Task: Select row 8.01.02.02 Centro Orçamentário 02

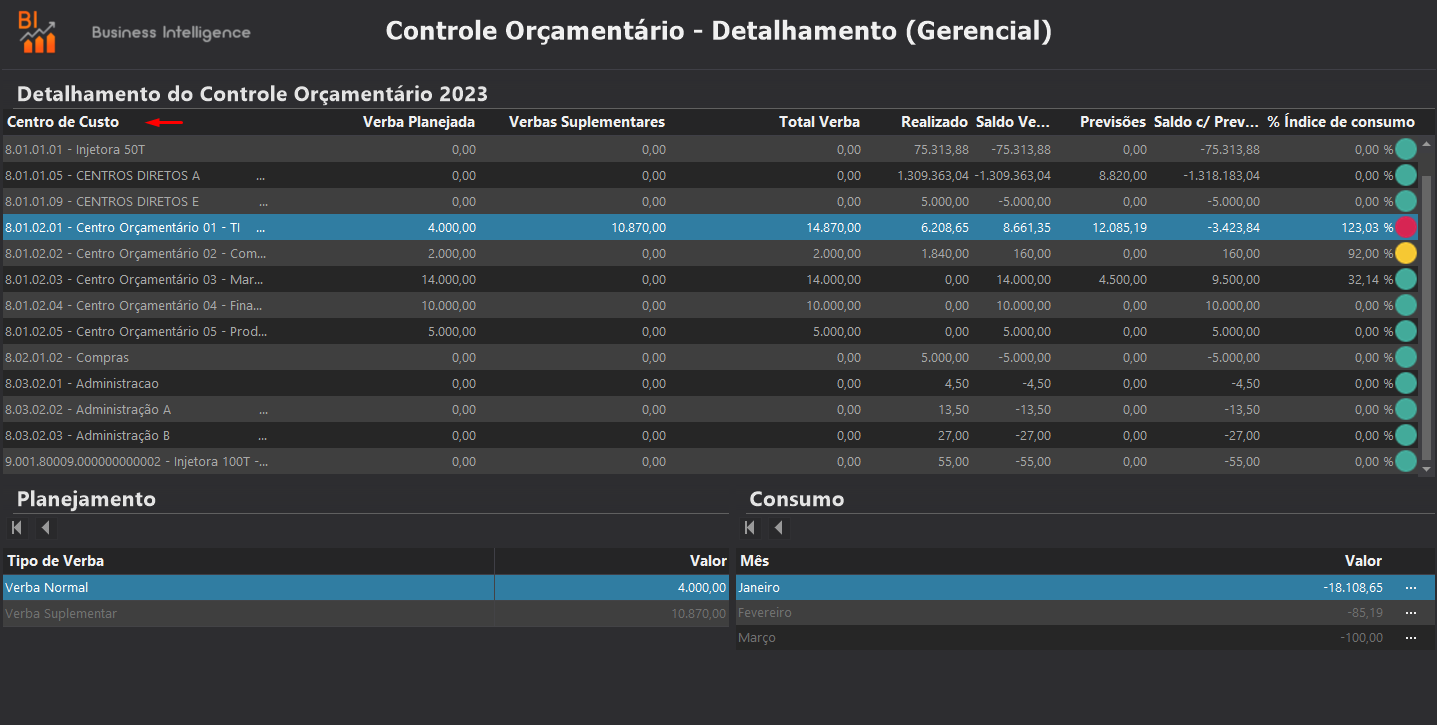Action: [710, 253]
